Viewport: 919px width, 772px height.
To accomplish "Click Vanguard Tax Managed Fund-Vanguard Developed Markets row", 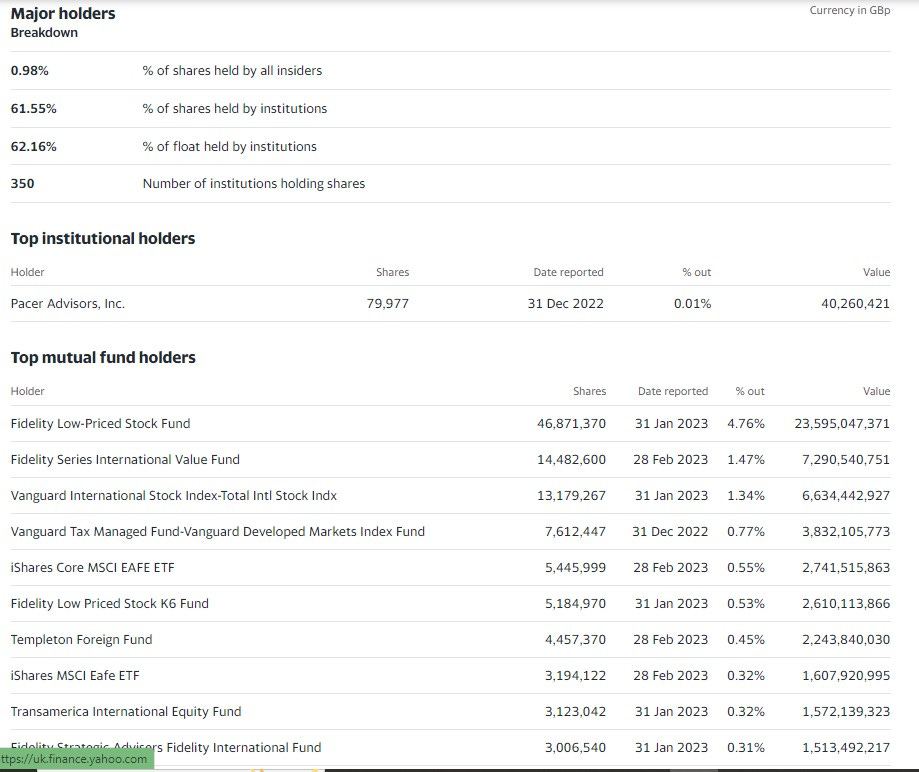I will click(x=451, y=532).
